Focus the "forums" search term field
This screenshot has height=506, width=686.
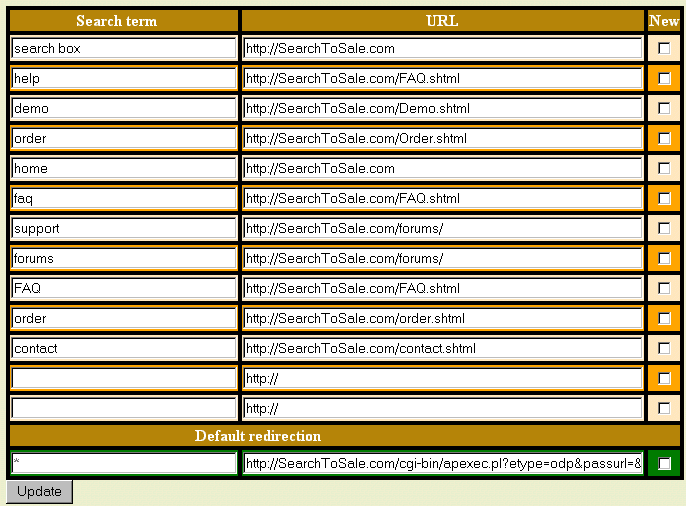[x=124, y=258]
